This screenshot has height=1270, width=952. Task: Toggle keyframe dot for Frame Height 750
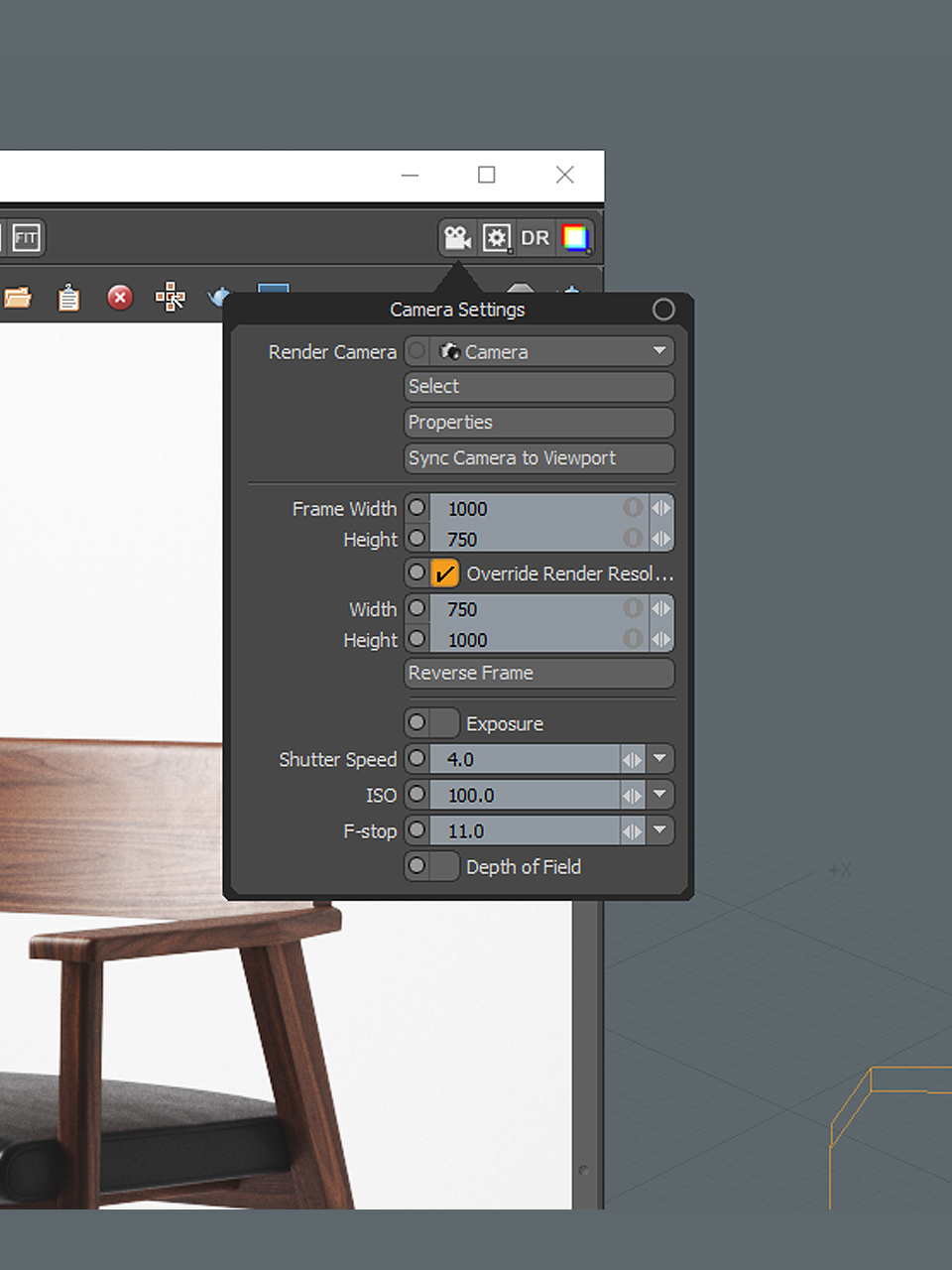point(417,539)
